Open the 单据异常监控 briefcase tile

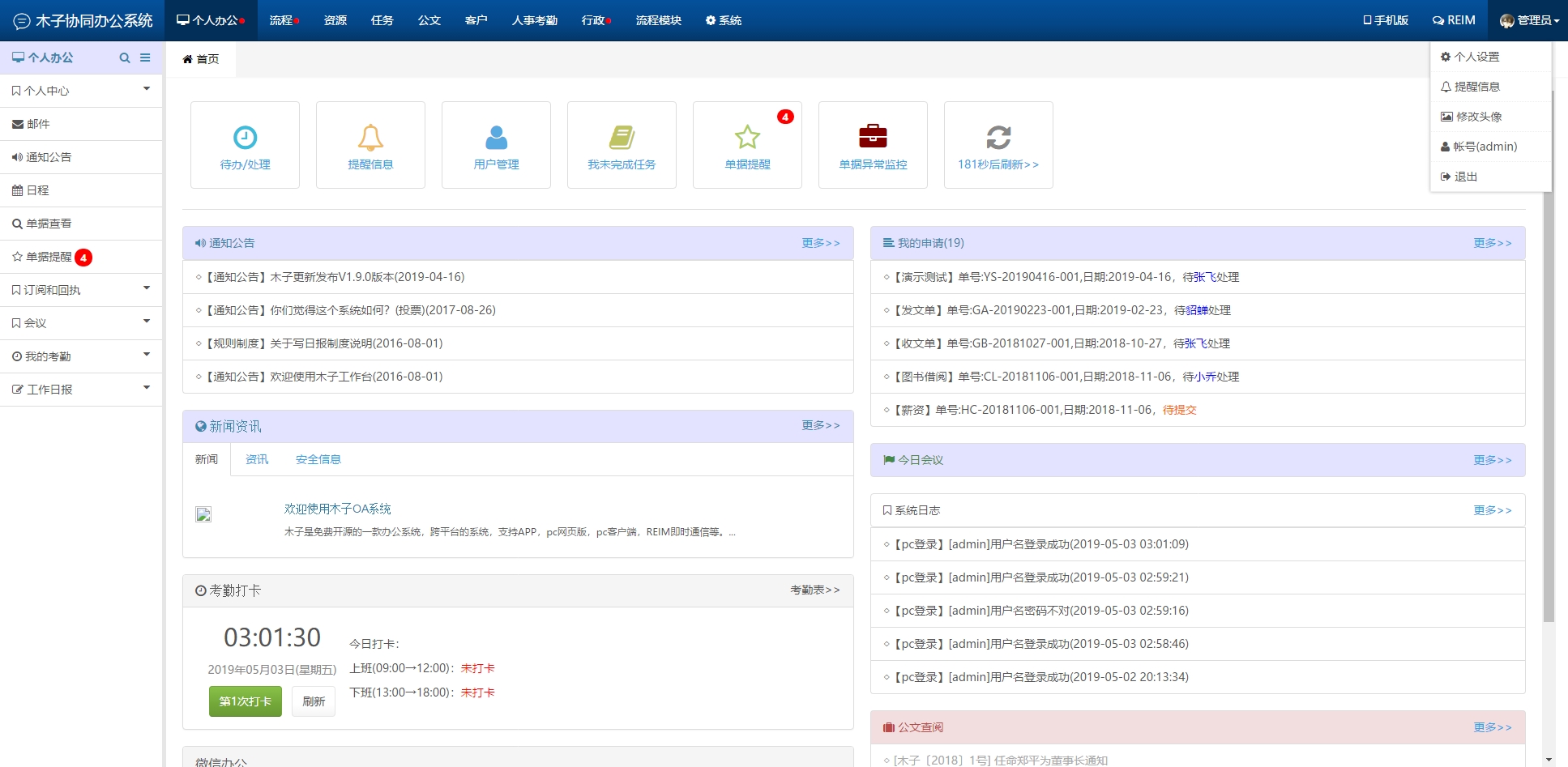(873, 145)
